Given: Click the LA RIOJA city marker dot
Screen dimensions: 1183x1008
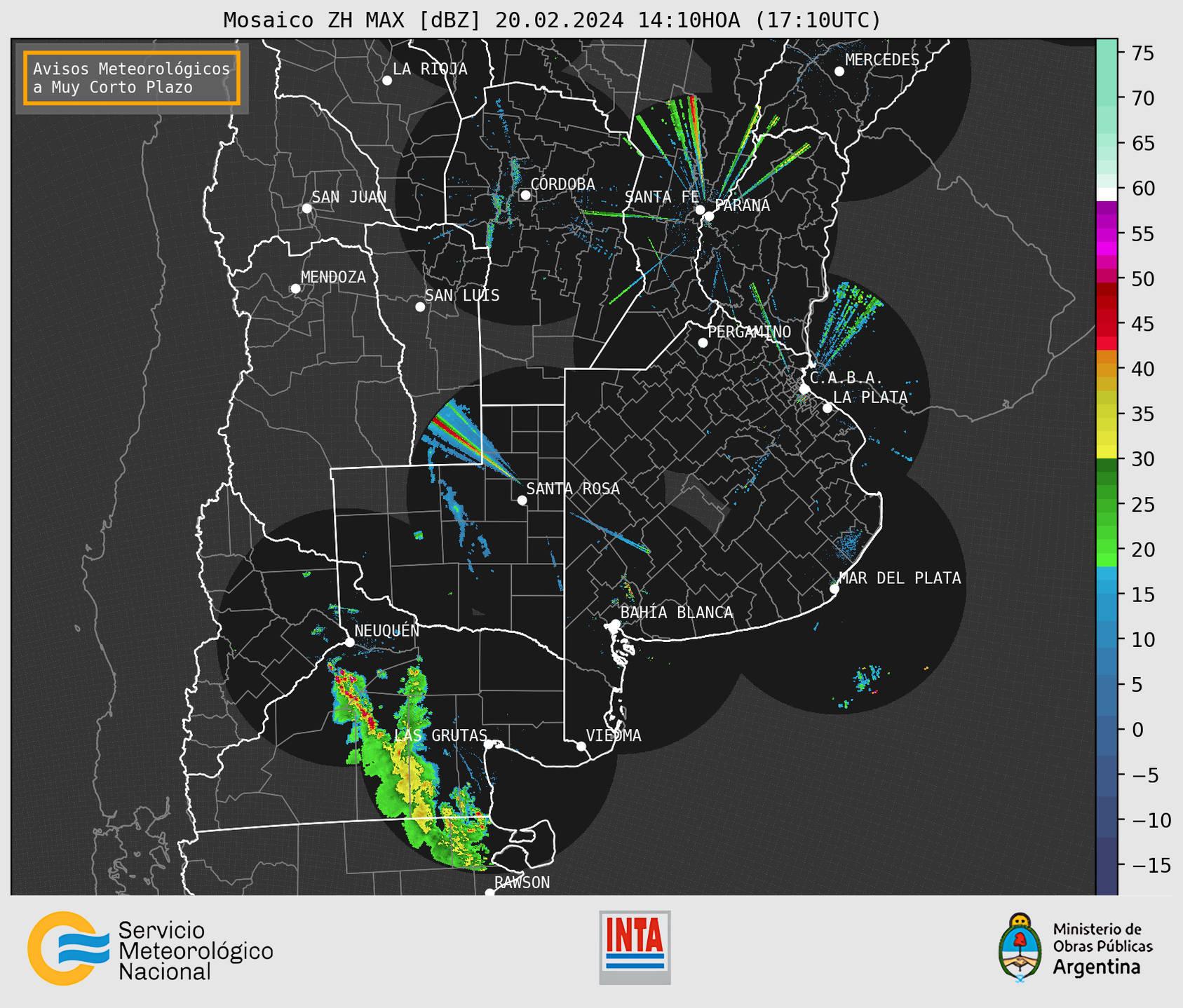Looking at the screenshot, I should 387,81.
